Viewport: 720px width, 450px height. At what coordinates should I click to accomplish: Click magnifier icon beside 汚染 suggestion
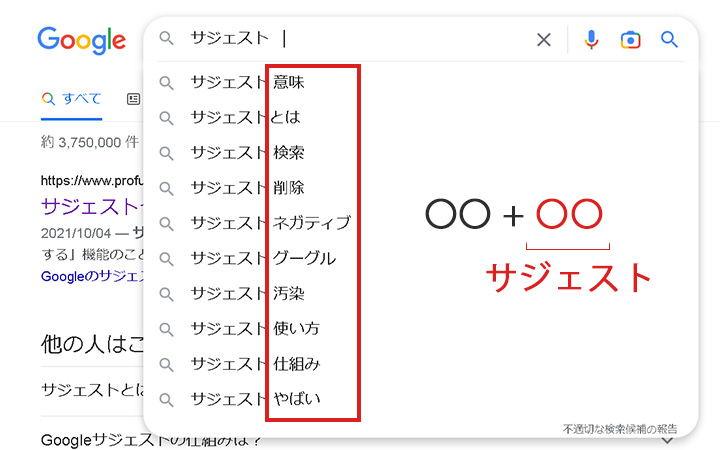(166, 294)
